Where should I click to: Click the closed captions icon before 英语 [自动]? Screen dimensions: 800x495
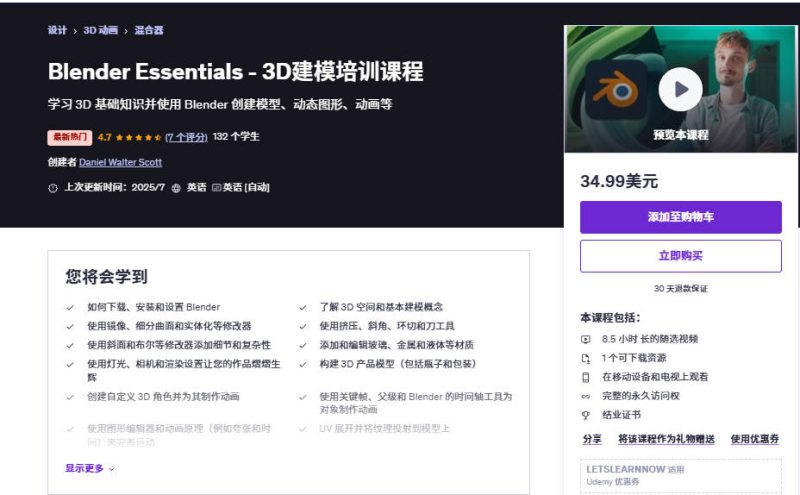click(x=216, y=188)
